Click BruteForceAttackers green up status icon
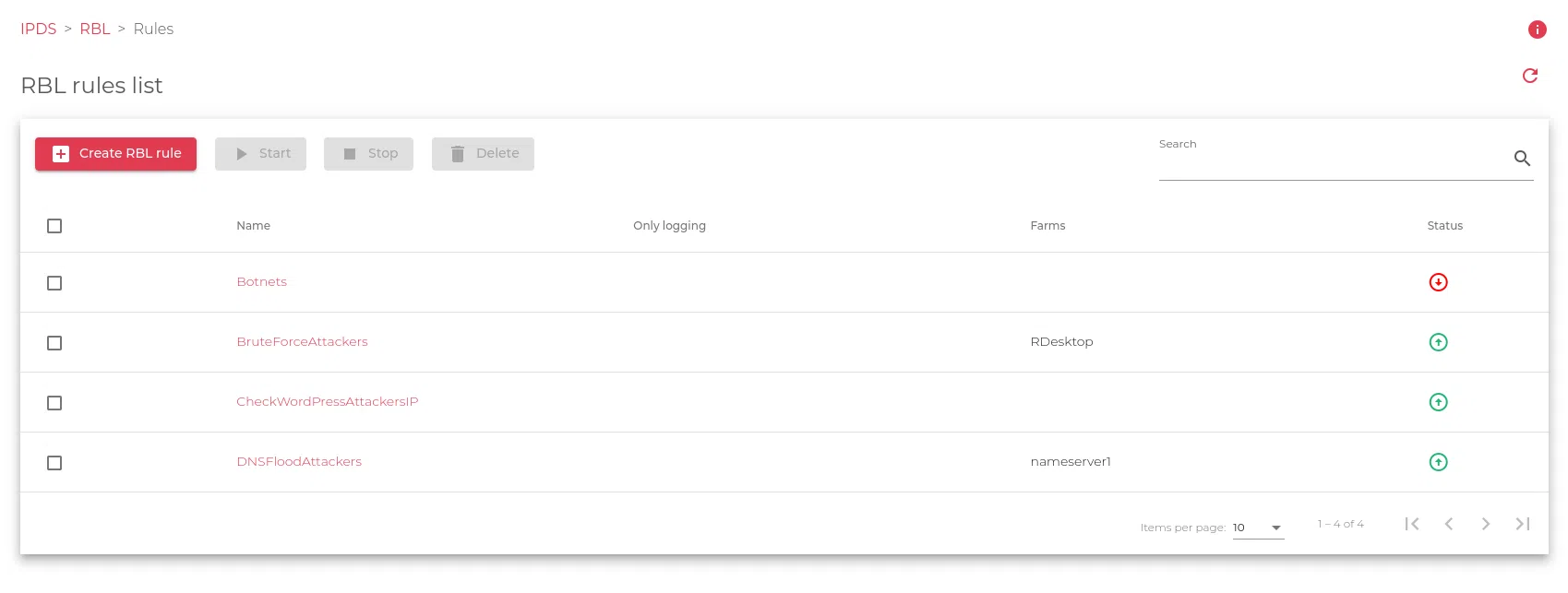The image size is (1568, 593). point(1438,342)
